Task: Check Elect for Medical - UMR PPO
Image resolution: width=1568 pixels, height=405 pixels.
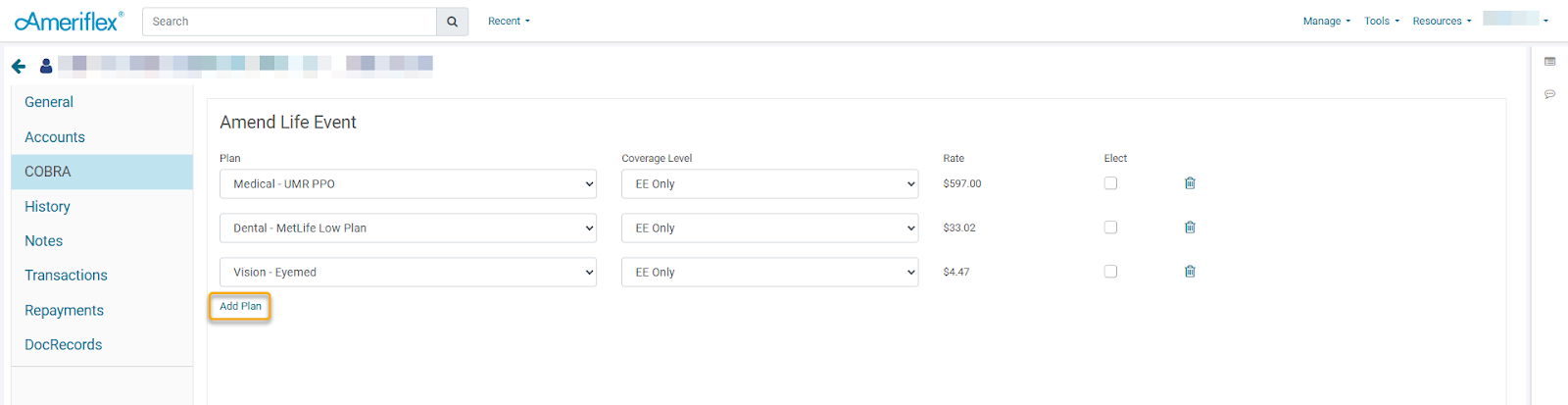Action: tap(1110, 183)
